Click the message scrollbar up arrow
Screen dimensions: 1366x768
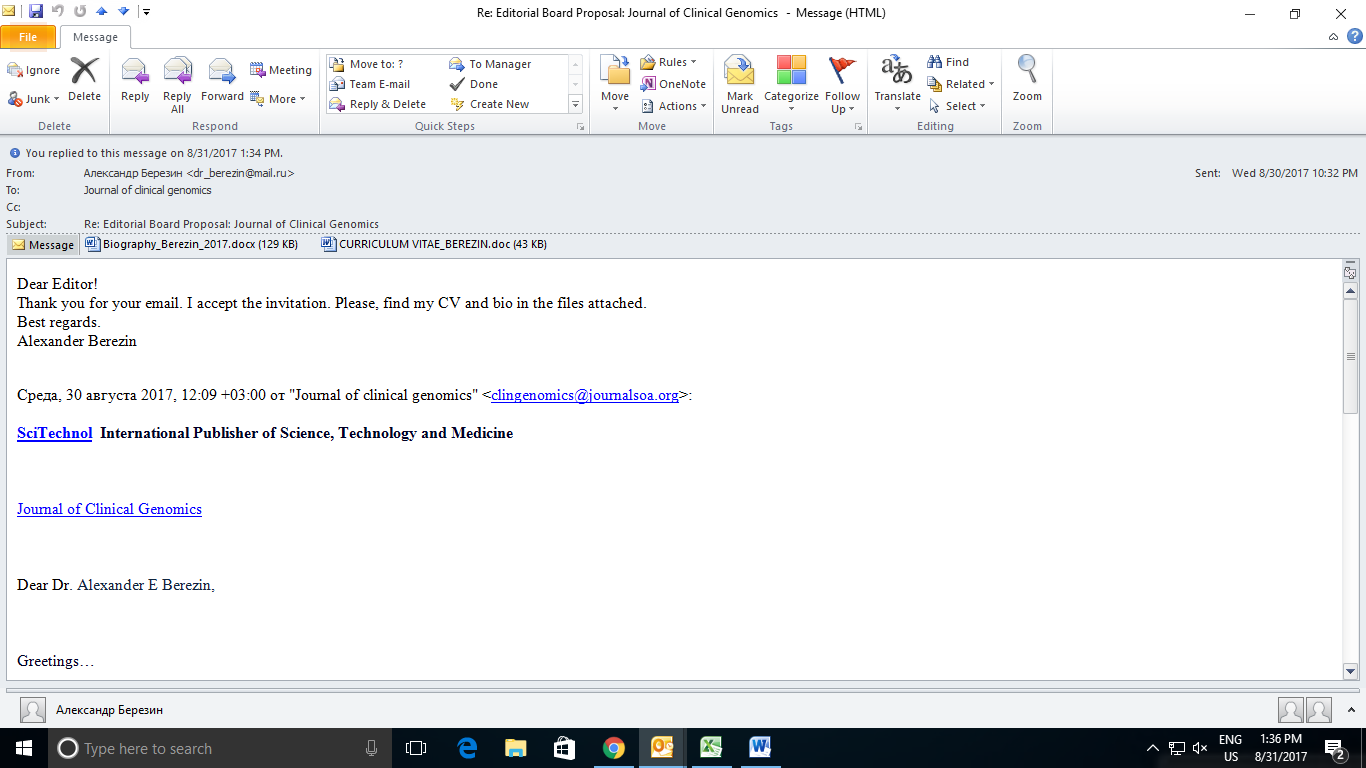point(1350,290)
